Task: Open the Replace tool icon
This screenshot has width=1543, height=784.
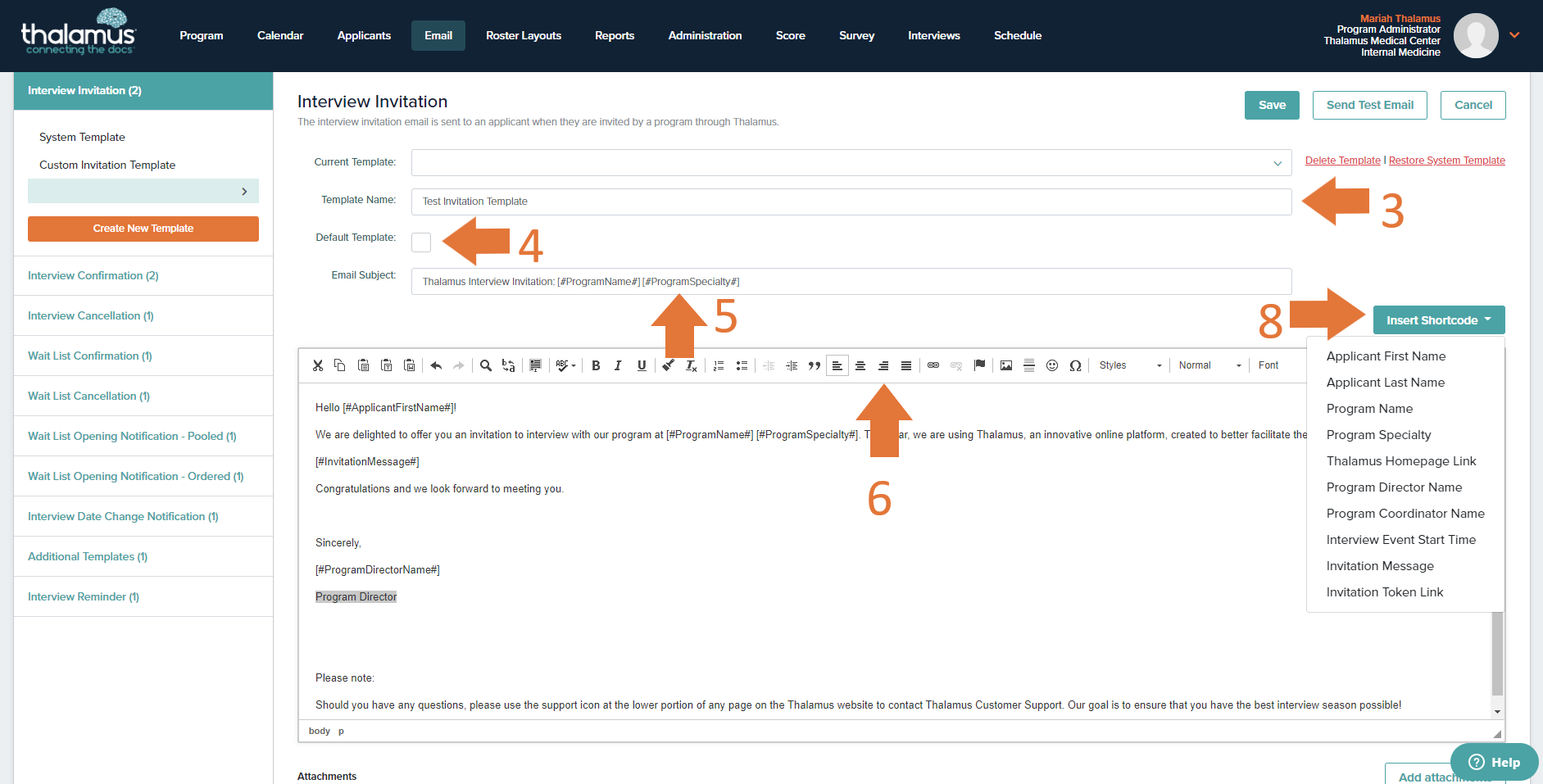Action: 509,365
